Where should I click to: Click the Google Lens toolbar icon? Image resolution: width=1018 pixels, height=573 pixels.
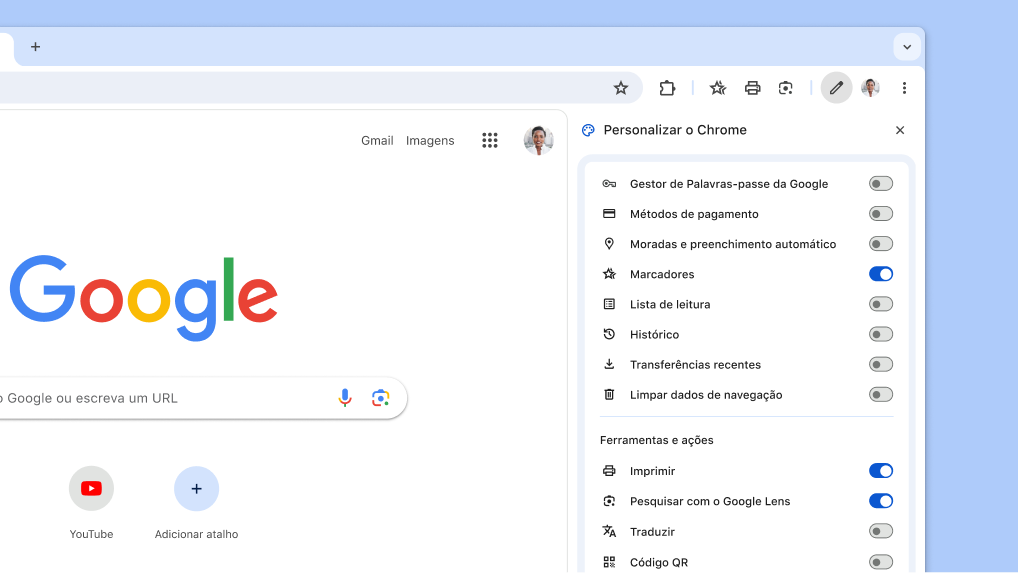click(x=786, y=88)
